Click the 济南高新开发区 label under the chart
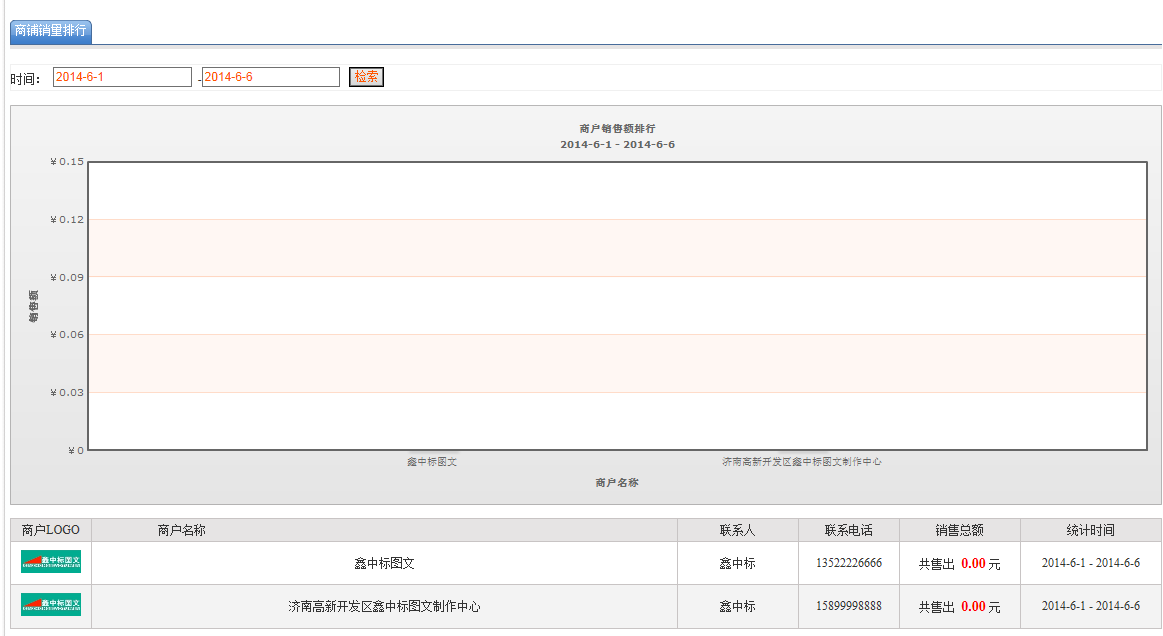This screenshot has width=1163, height=636. [x=802, y=462]
